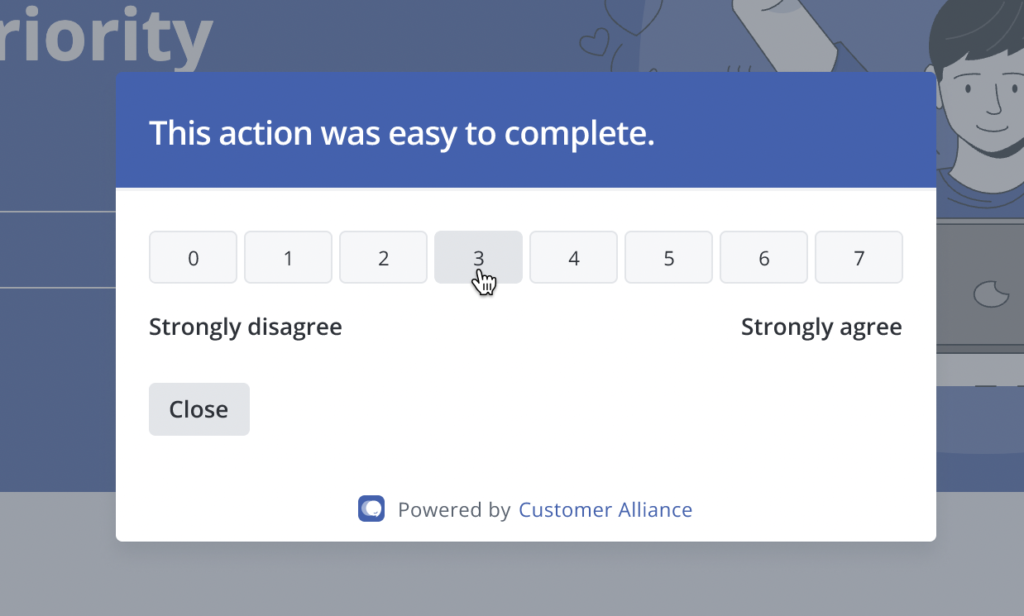This screenshot has height=616, width=1024.
Task: Choose rating 1 for ease
Action: 288,258
